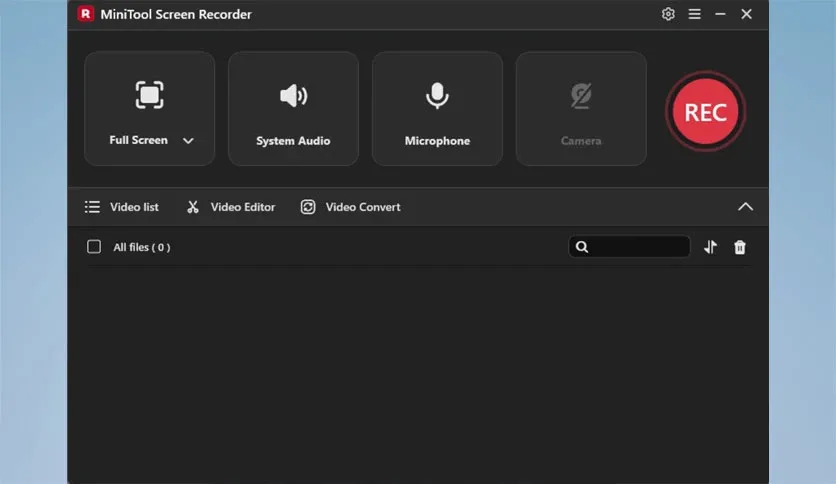
Task: Expand the Full Screen dropdown arrow
Action: click(188, 141)
